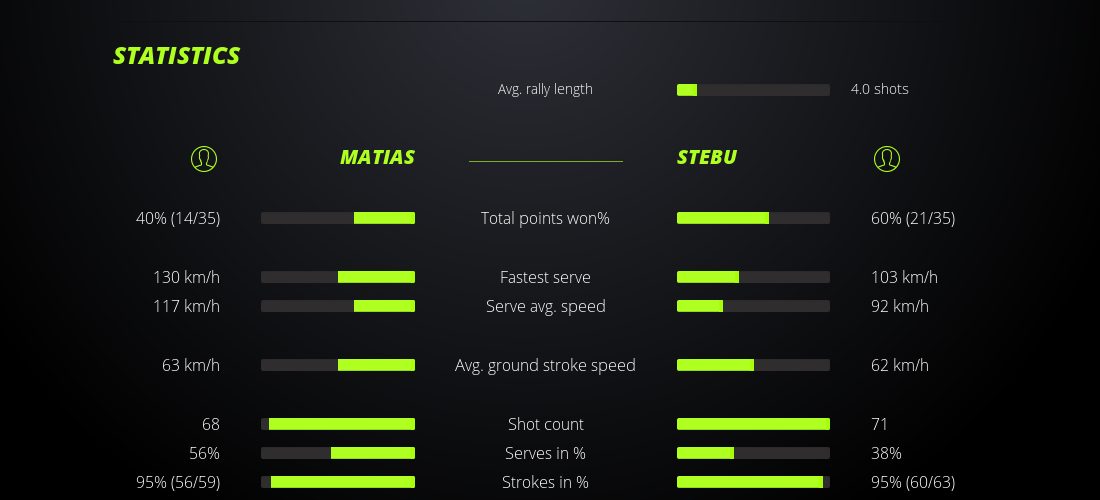The height and width of the screenshot is (500, 1100).
Task: Click Matias's Fastest serve bar
Action: click(338, 277)
